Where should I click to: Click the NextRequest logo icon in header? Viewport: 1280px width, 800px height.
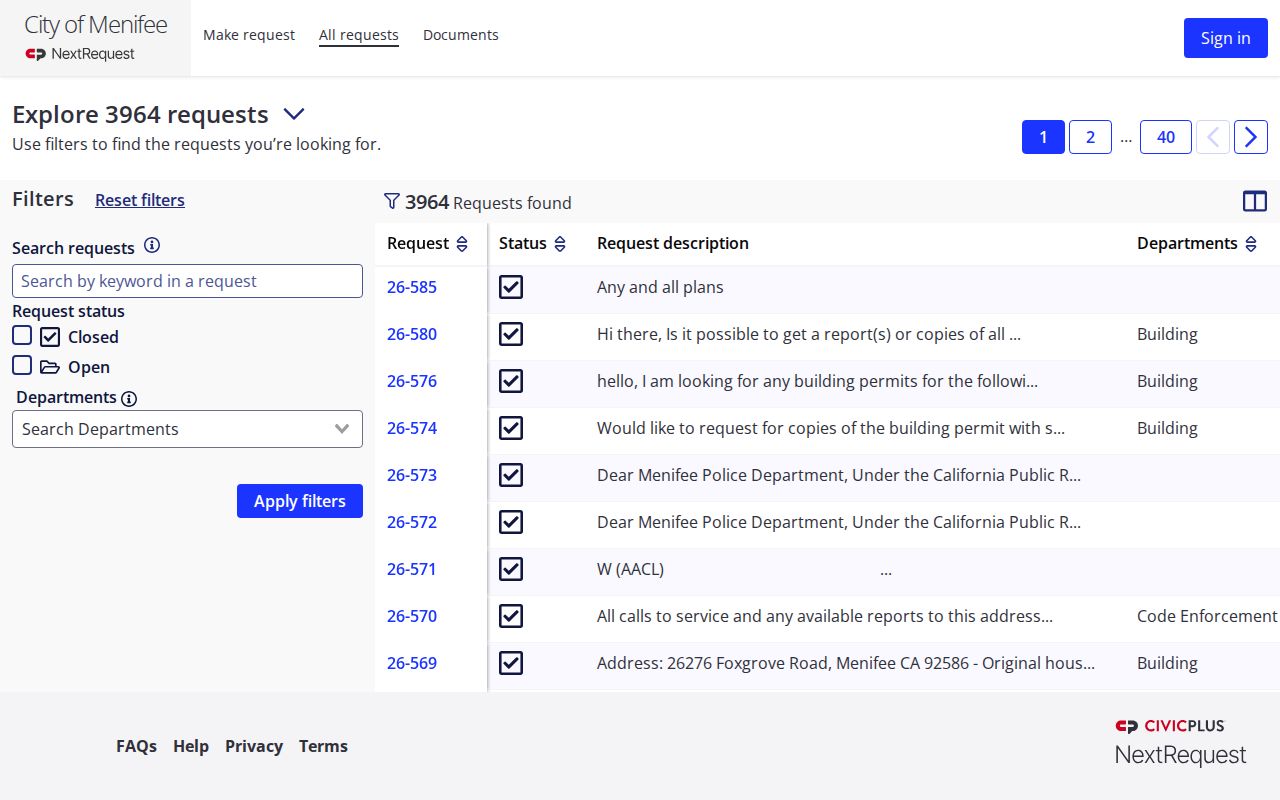(36, 54)
